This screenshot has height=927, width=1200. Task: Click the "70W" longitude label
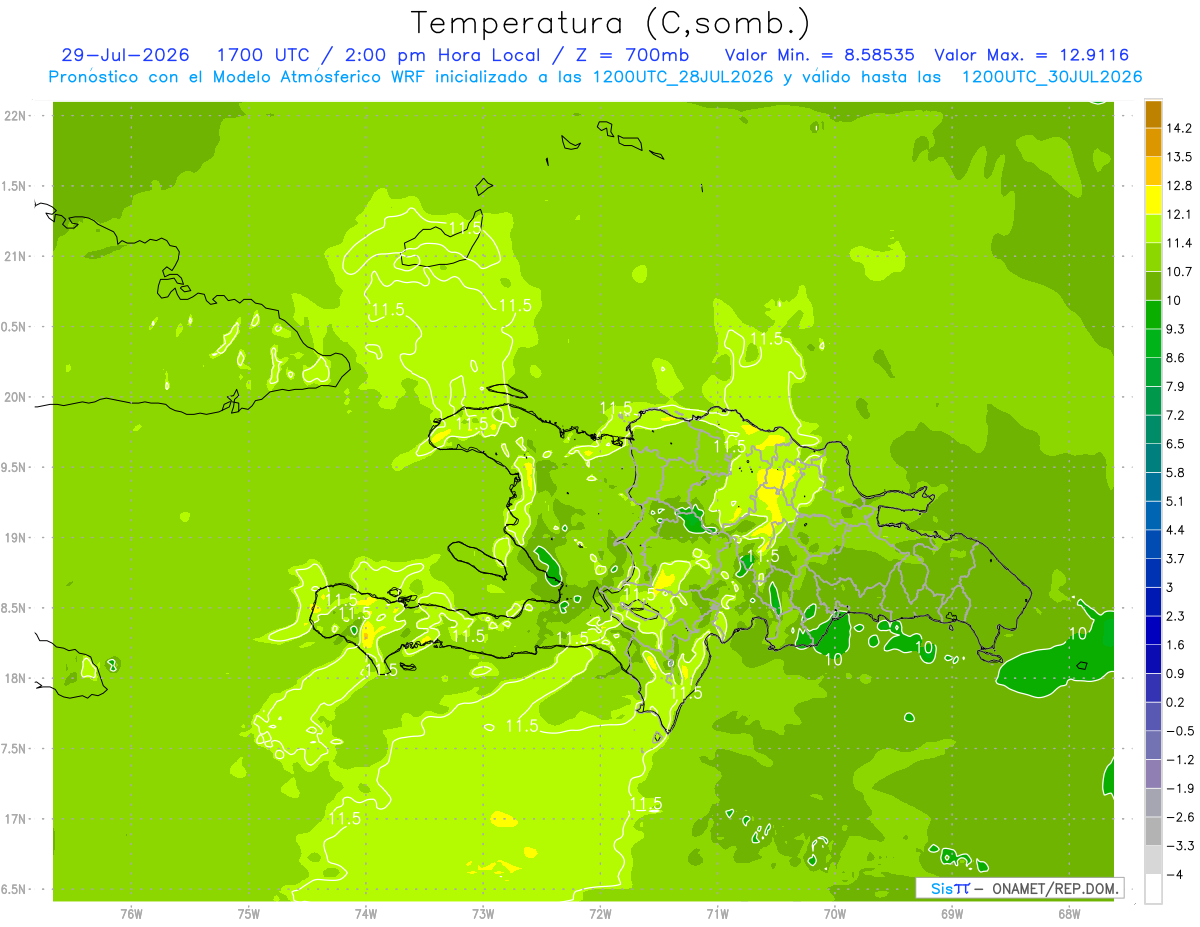coord(835,913)
